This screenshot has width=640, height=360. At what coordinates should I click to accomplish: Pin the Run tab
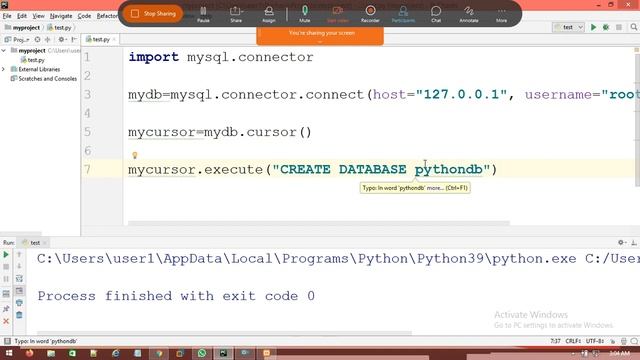[6, 309]
